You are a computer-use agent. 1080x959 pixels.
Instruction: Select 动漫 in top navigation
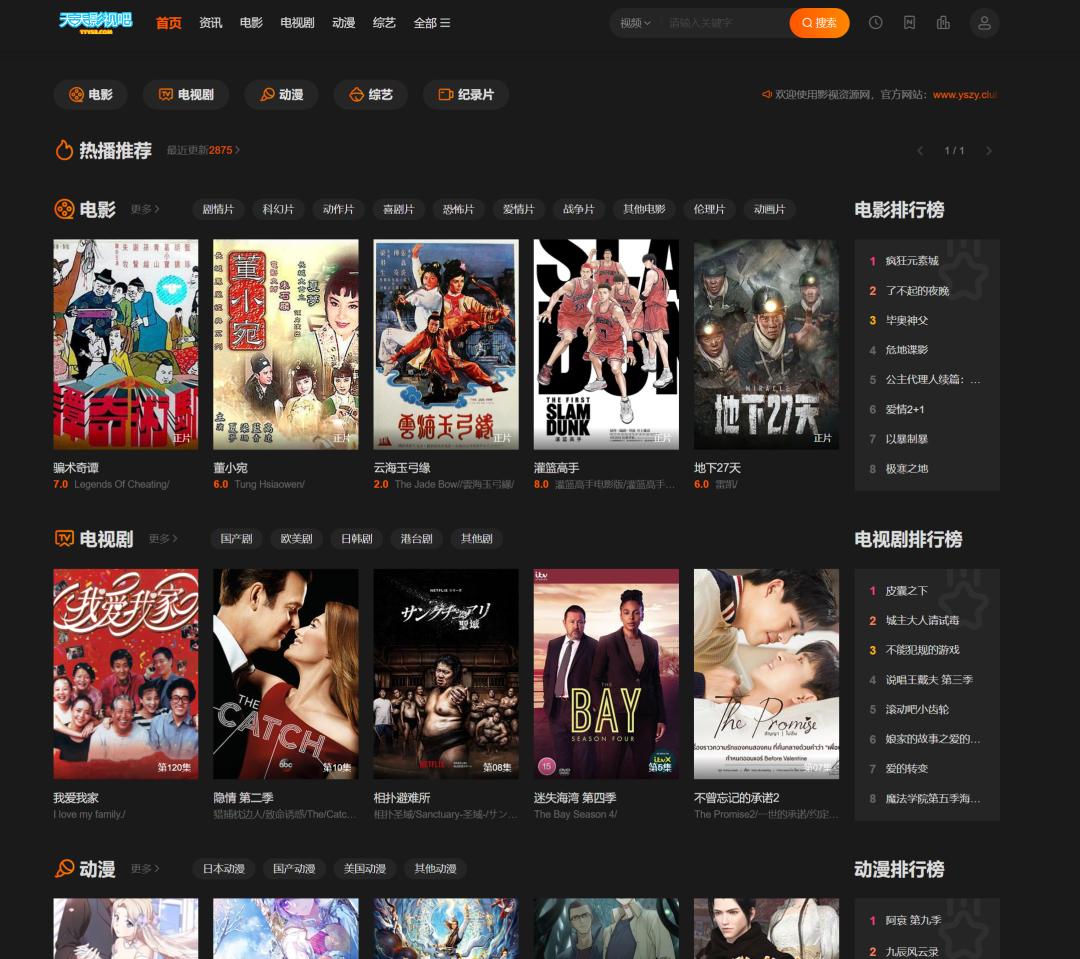click(x=343, y=23)
